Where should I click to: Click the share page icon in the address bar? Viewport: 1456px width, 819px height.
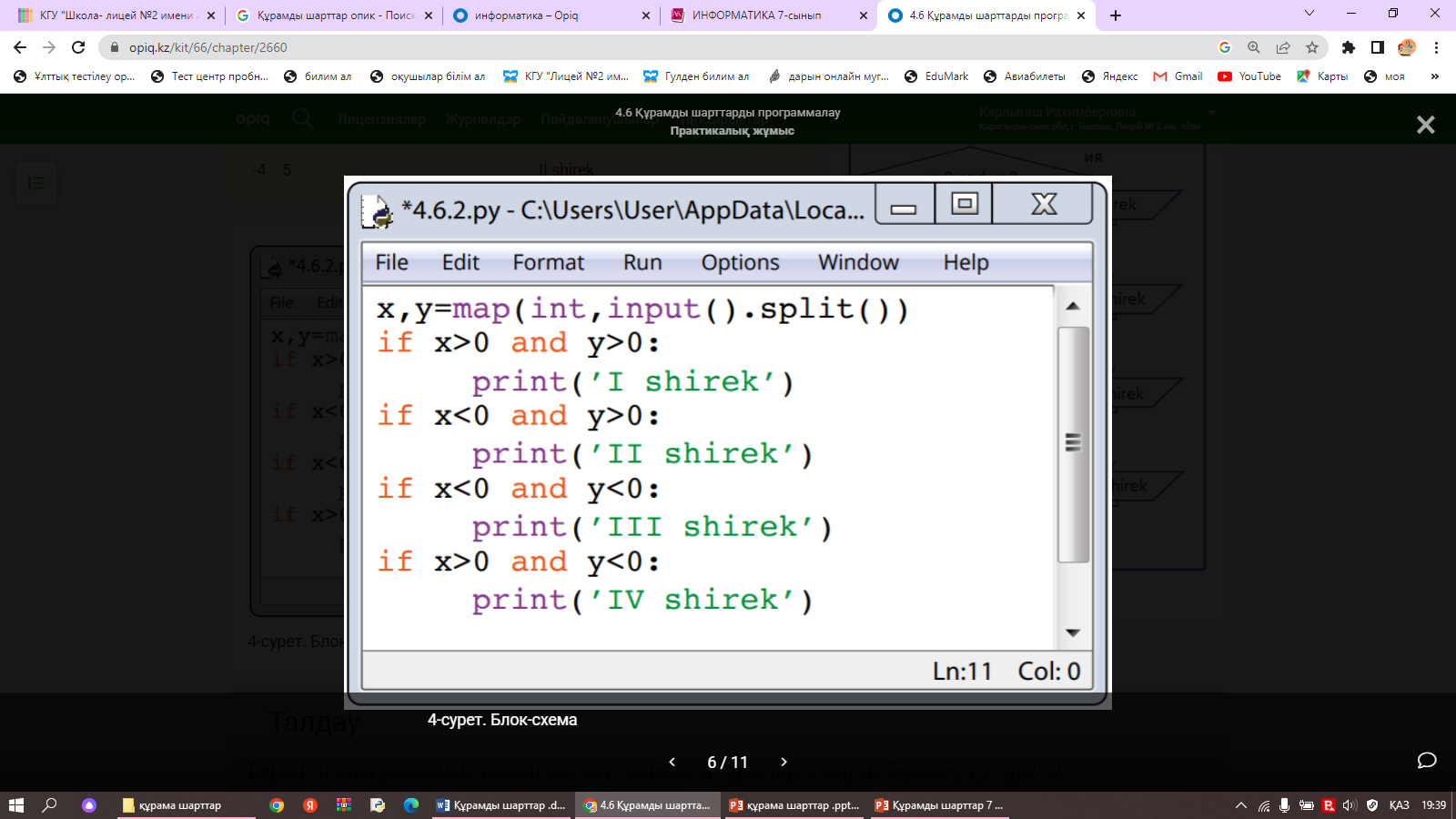[1283, 47]
